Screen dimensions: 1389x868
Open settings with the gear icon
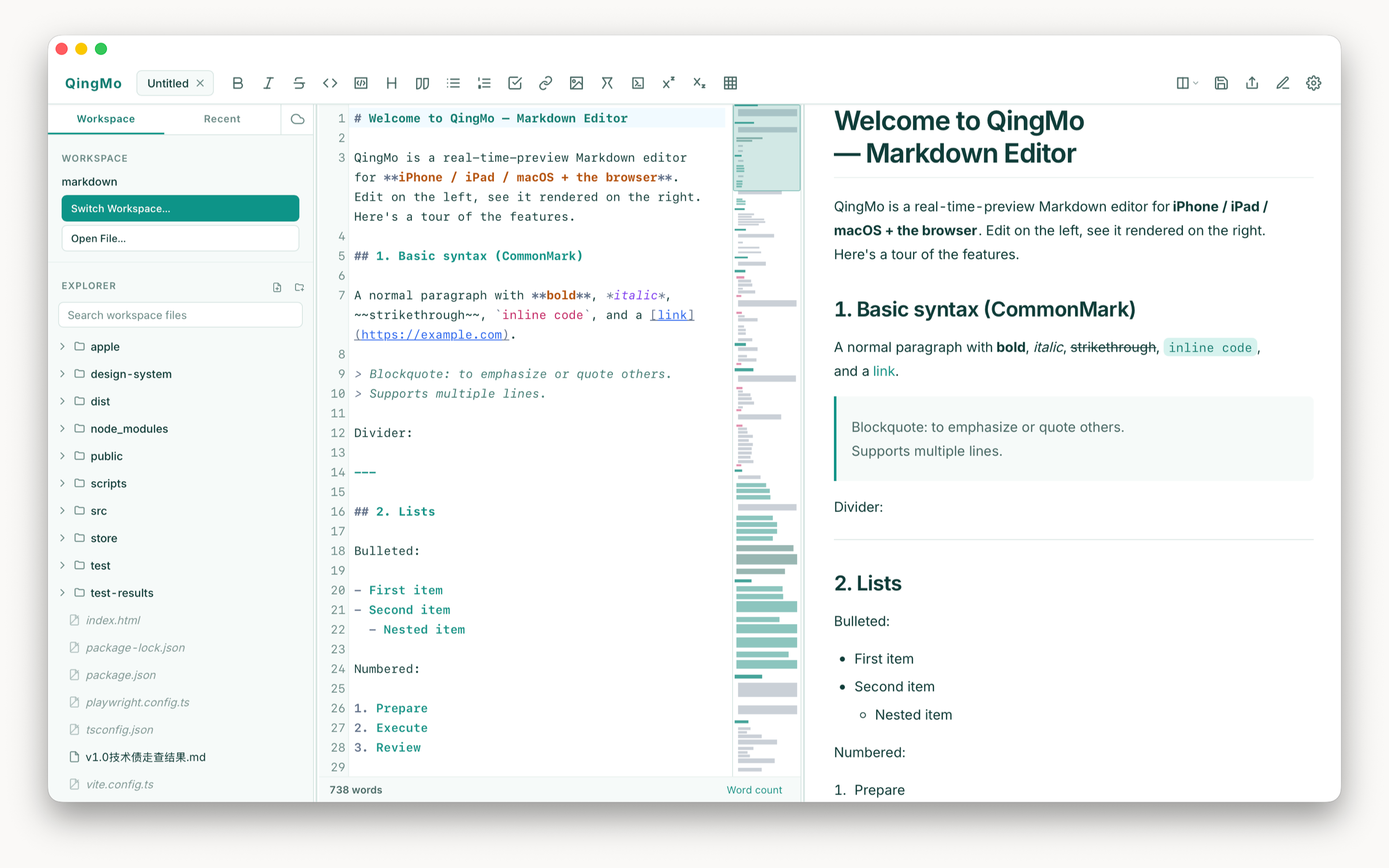(1314, 83)
